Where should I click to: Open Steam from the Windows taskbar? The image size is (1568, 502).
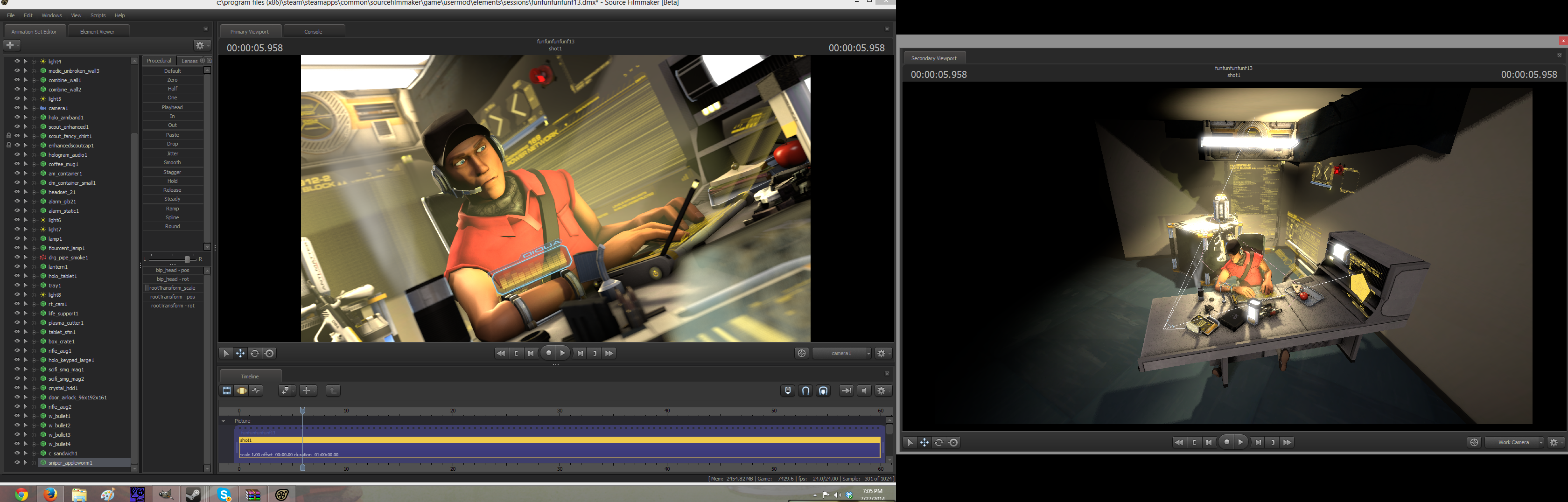(x=193, y=494)
